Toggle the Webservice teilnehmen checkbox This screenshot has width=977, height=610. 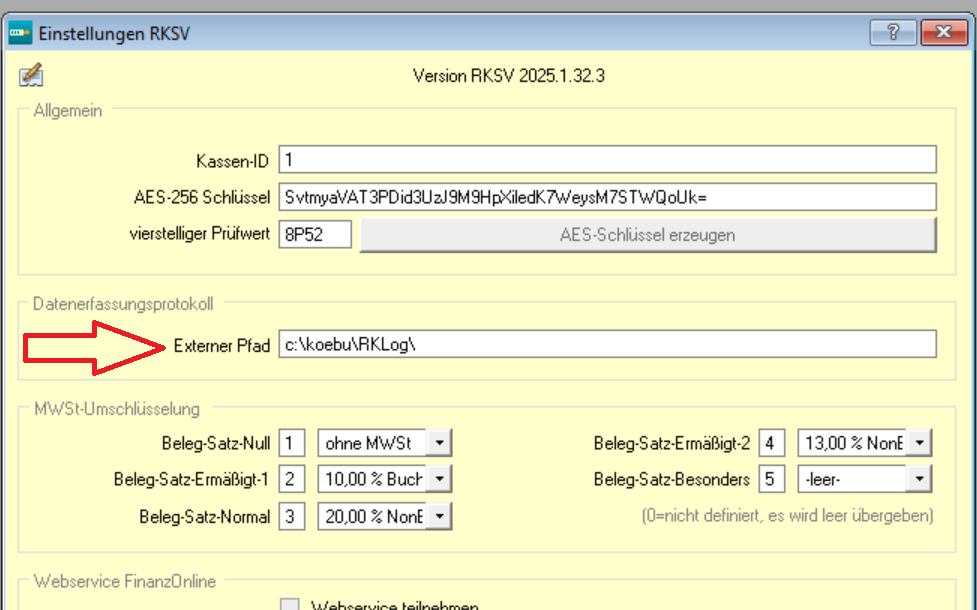(x=290, y=605)
